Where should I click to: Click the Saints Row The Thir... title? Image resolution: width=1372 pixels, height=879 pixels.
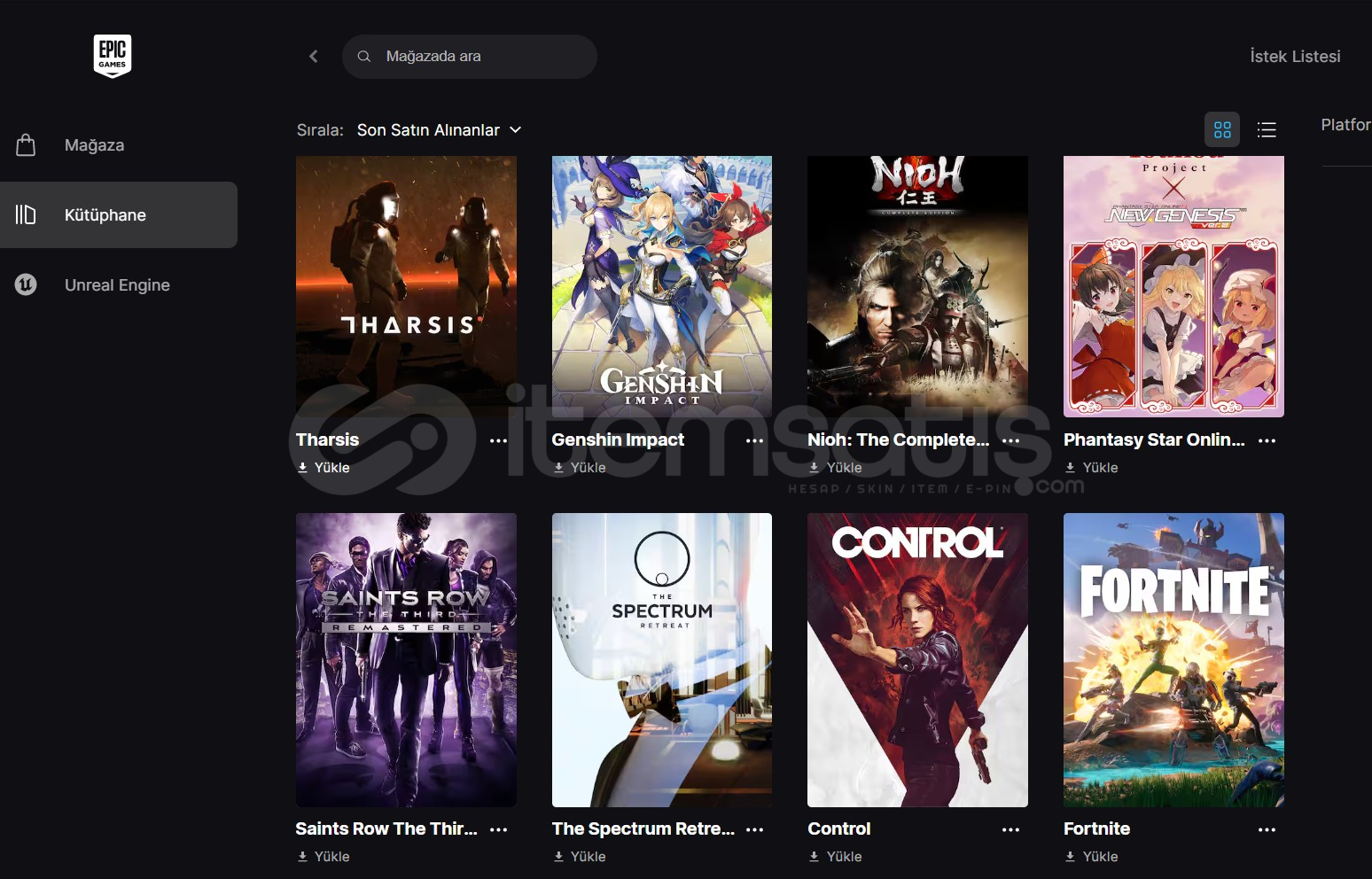click(386, 828)
